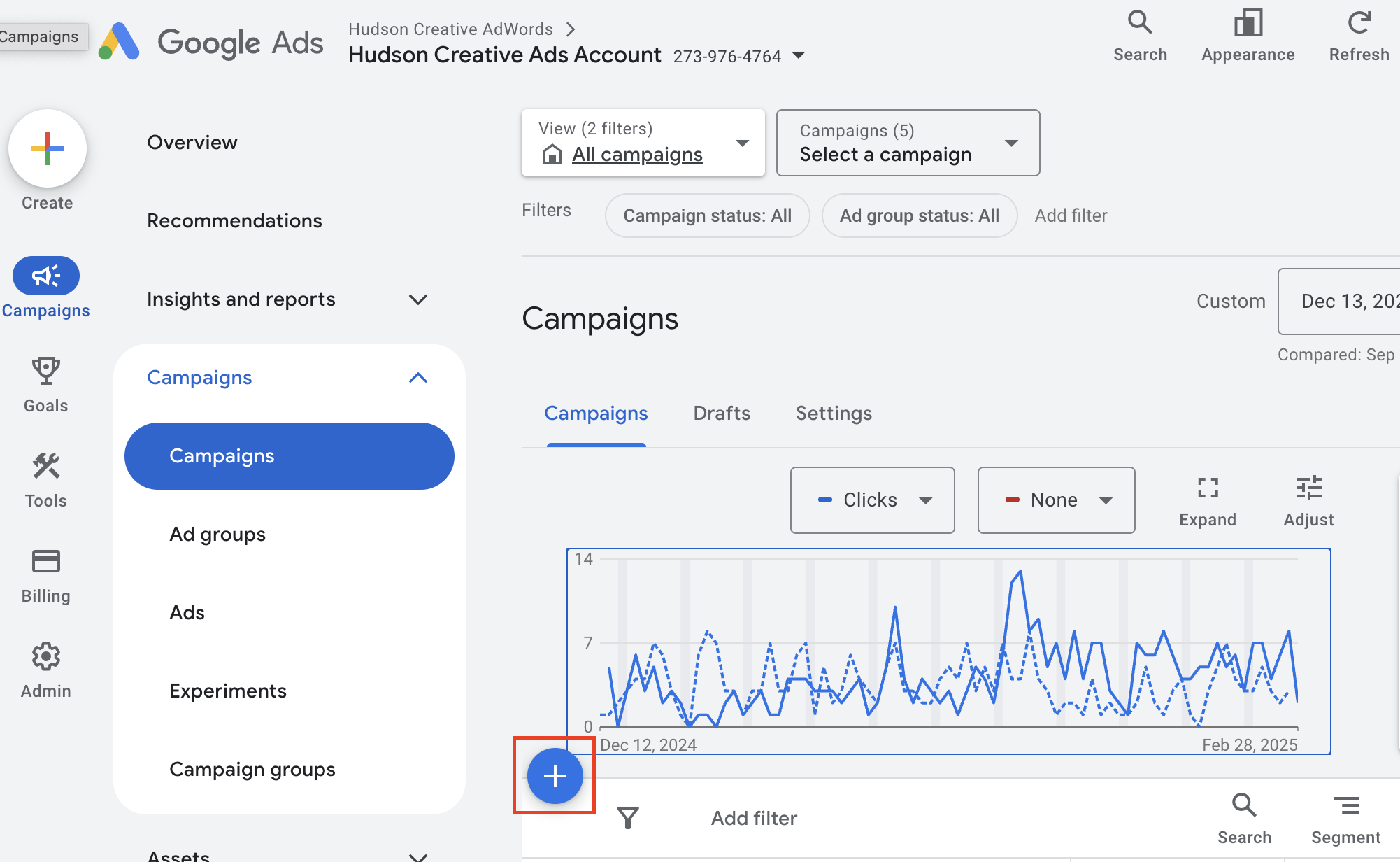Click the blue Clicks color indicator
Screen dimensions: 1400x862
tap(825, 500)
